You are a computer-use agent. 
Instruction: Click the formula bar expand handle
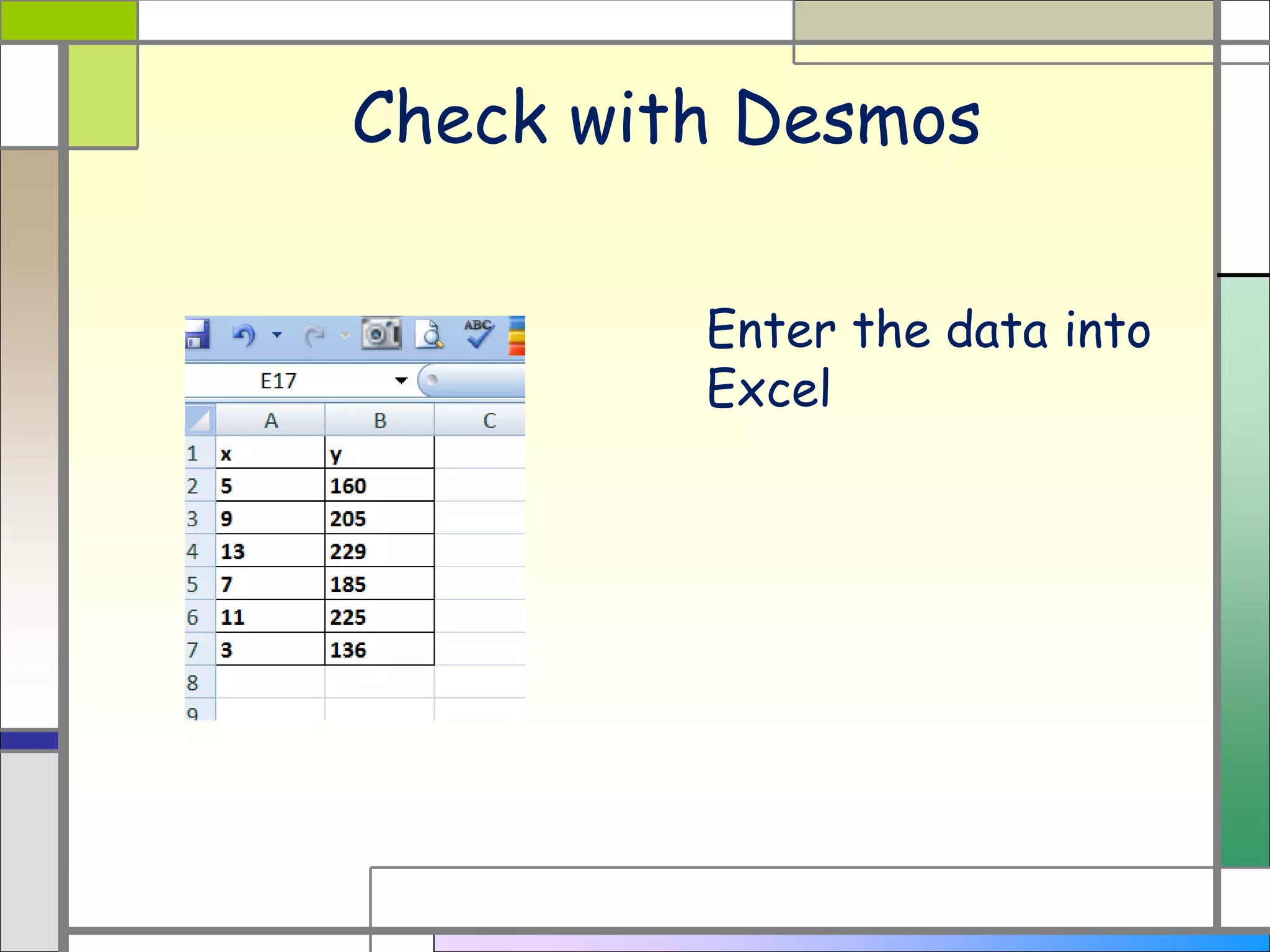pyautogui.click(x=432, y=379)
